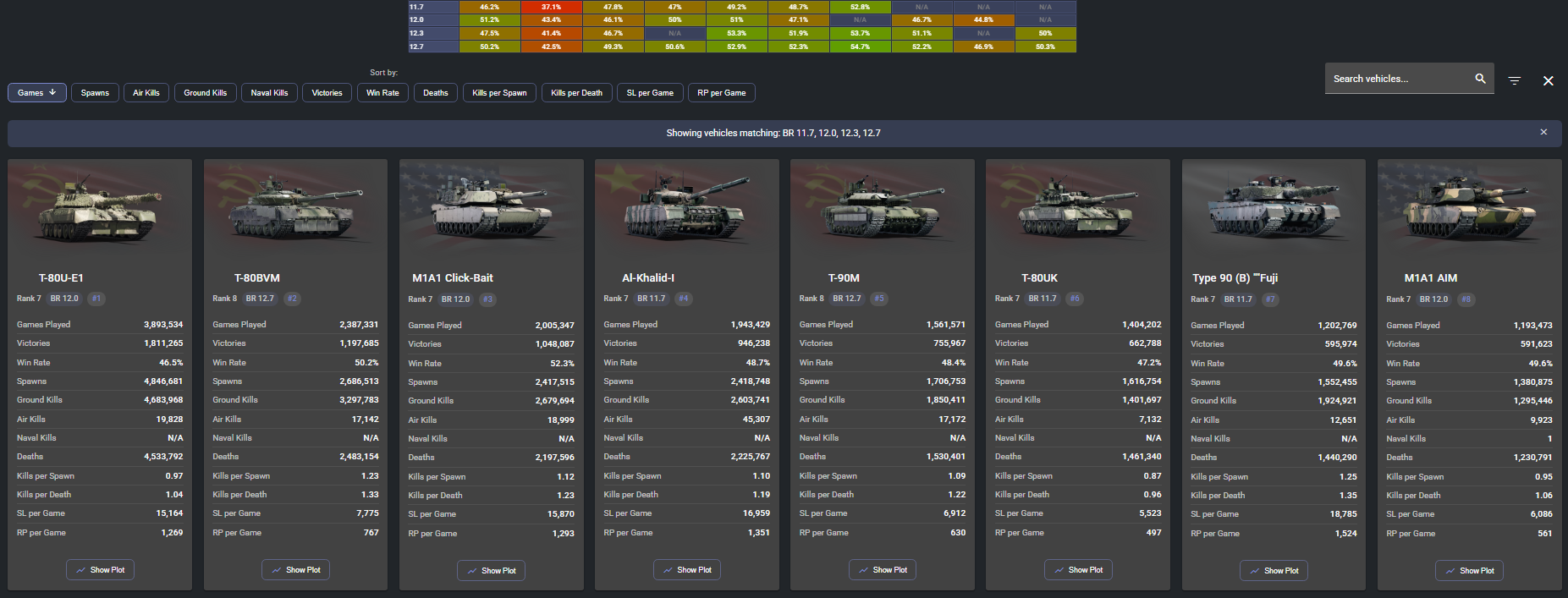
Task: Sort vehicles by Spawns
Action: (95, 93)
